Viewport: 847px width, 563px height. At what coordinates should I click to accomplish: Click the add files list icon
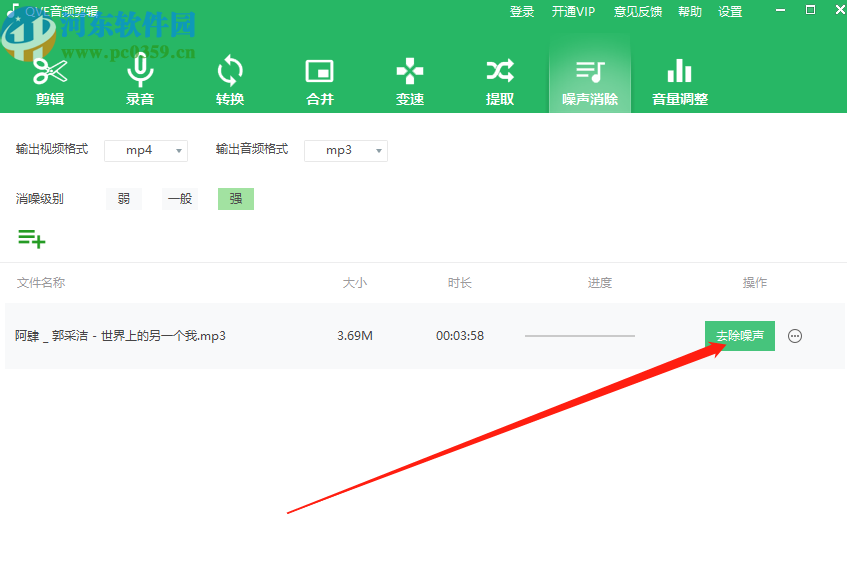pos(32,238)
